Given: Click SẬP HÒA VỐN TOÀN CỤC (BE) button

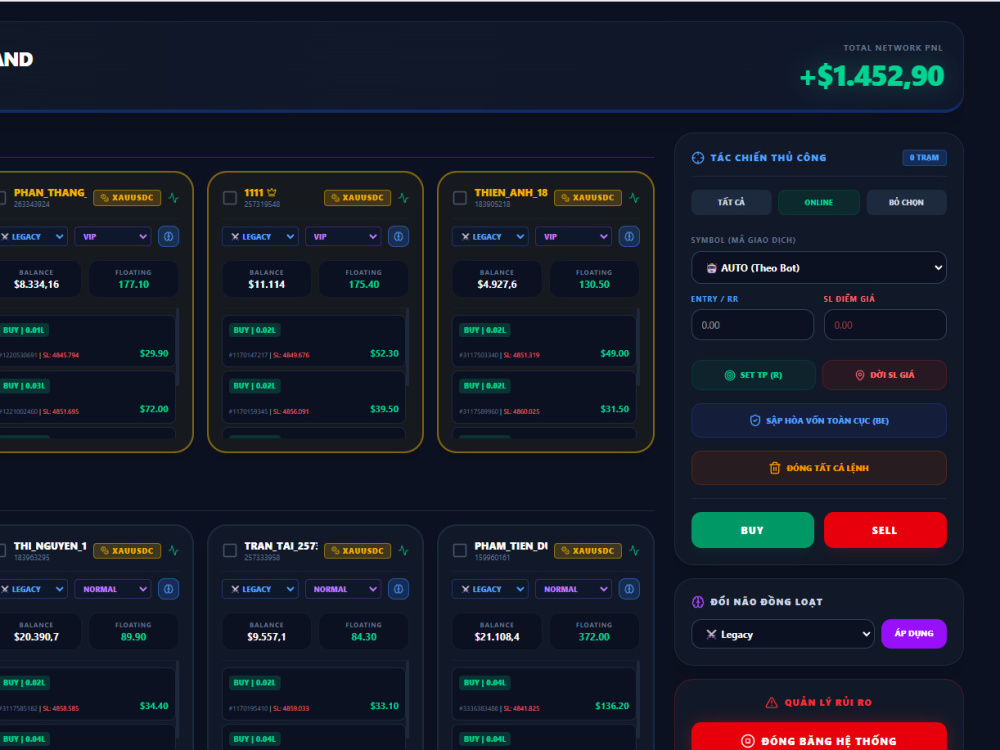Looking at the screenshot, I should coord(819,420).
